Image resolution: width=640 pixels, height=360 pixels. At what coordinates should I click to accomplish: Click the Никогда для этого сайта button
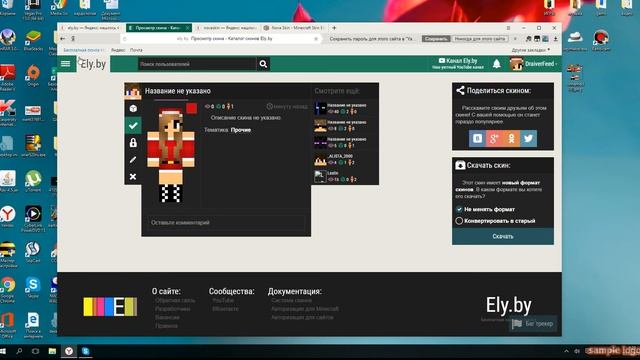pyautogui.click(x=480, y=39)
